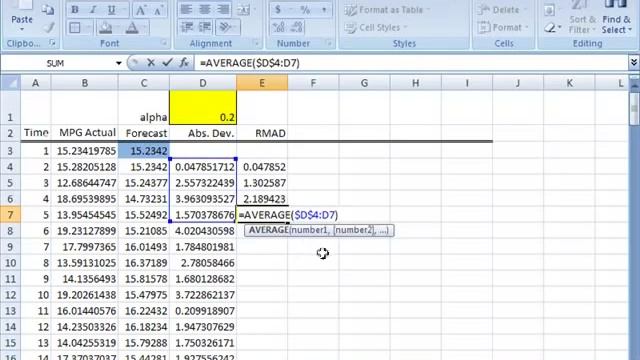Click the Italic formatting icon
Viewport: 640px width, 360px height.
point(93,10)
